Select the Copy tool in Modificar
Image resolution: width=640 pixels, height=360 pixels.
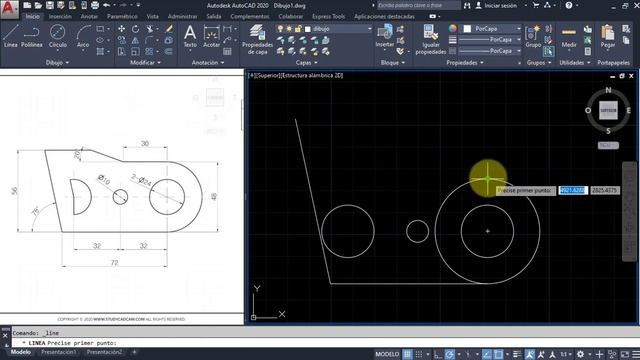[x=122, y=40]
